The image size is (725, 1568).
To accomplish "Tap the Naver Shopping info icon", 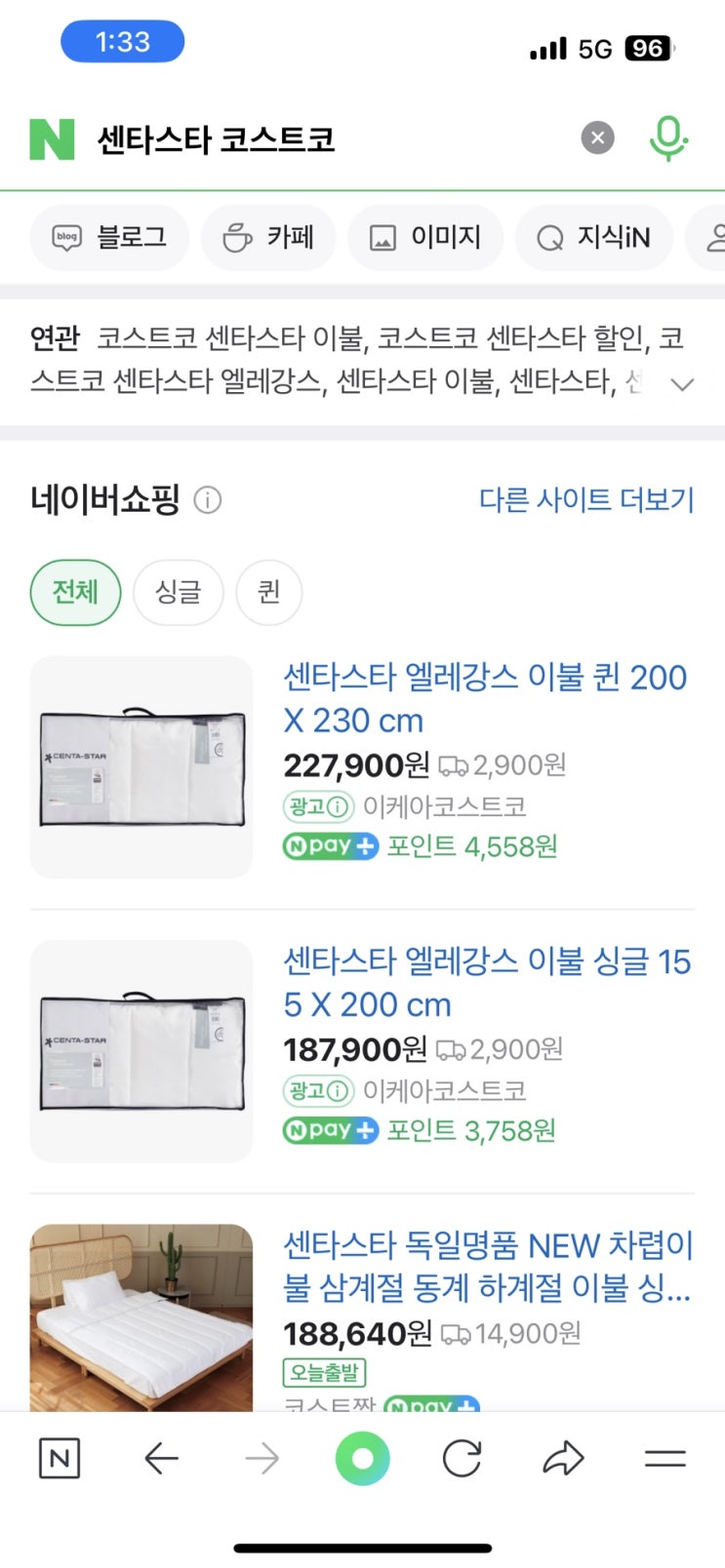I will [x=208, y=500].
